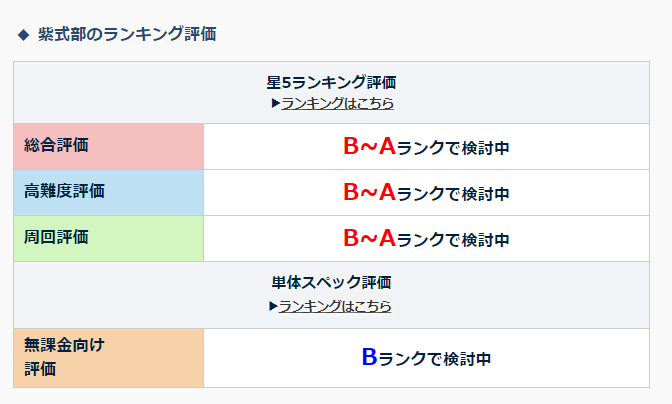Click the triangle arrow under 星5ランキング評価

[x=275, y=103]
